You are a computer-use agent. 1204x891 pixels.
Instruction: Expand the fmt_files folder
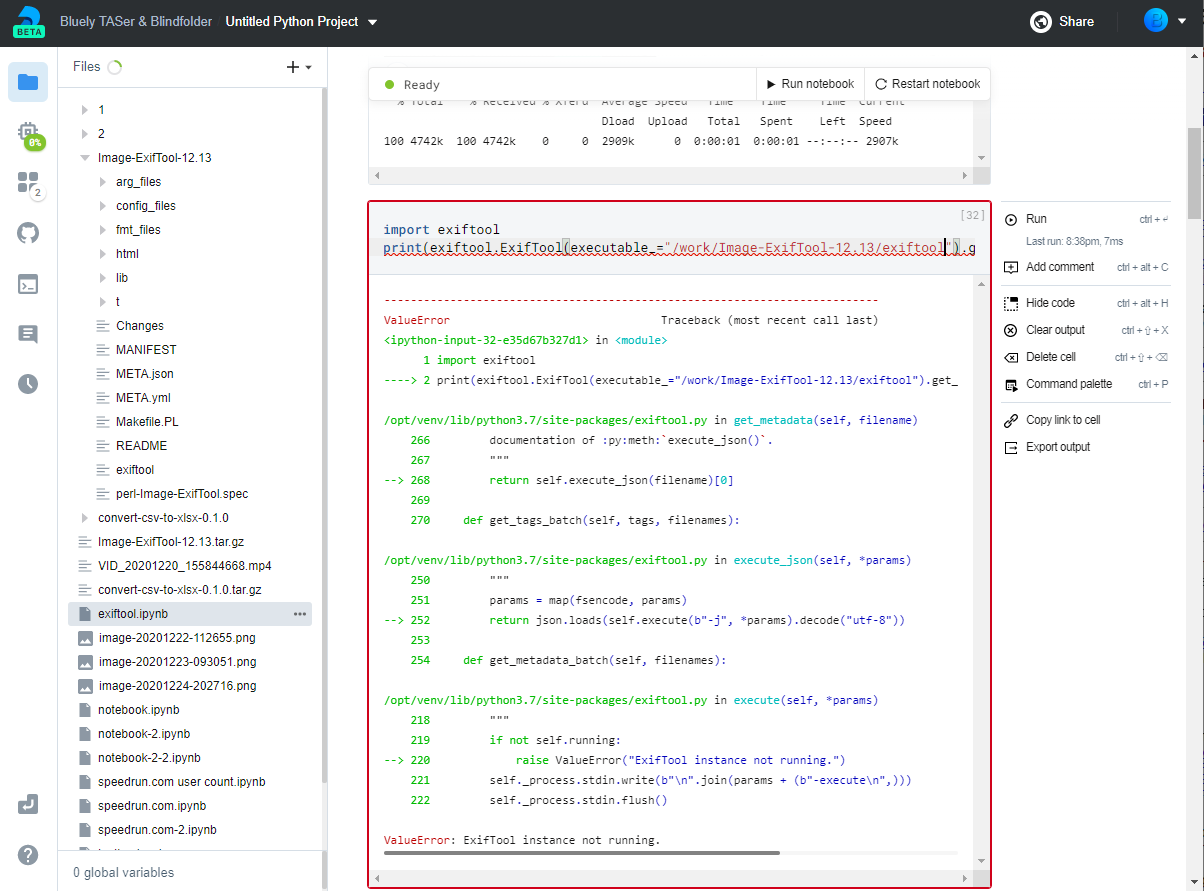pyautogui.click(x=103, y=229)
